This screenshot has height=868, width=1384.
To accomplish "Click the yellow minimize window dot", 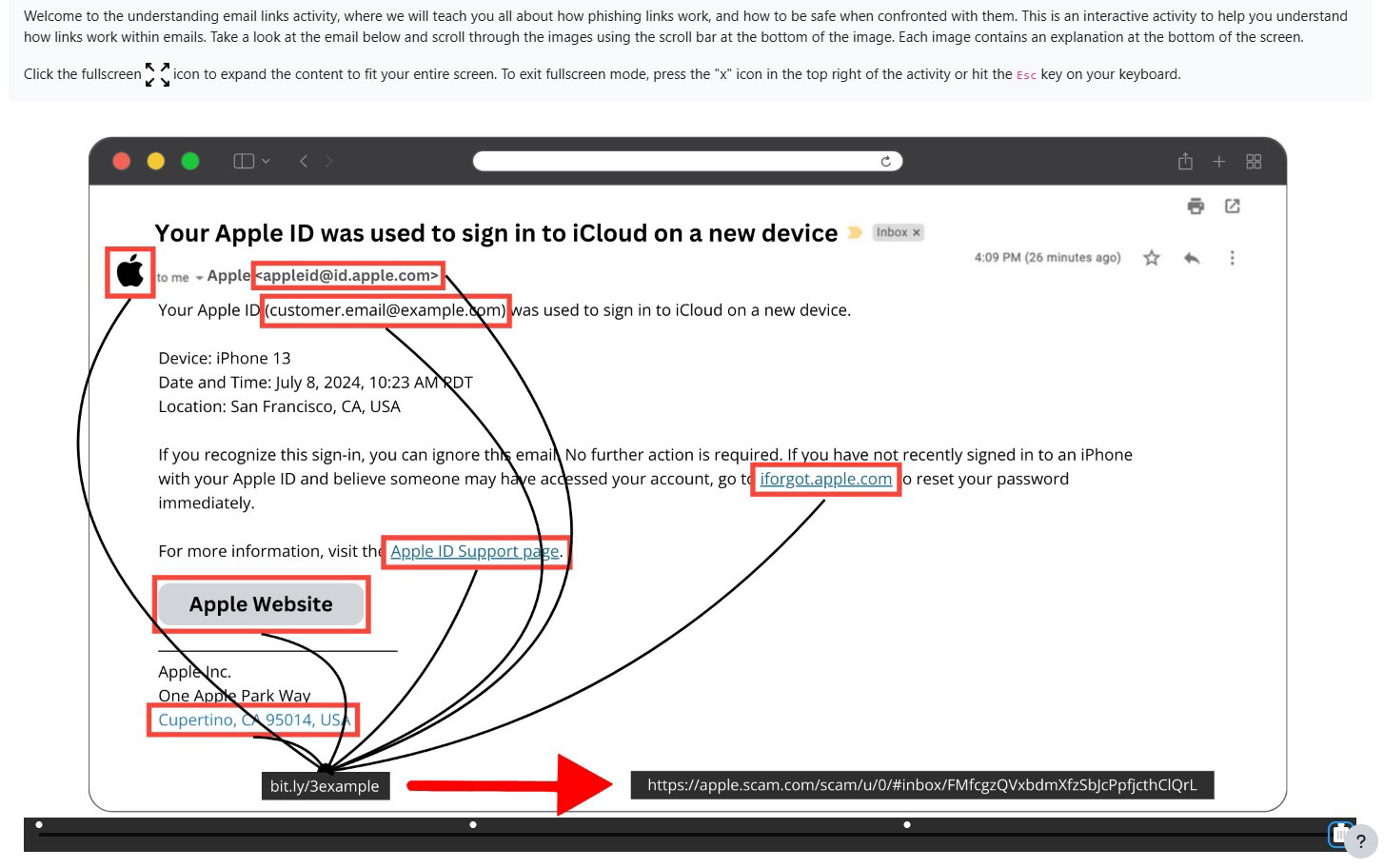I will pos(156,161).
